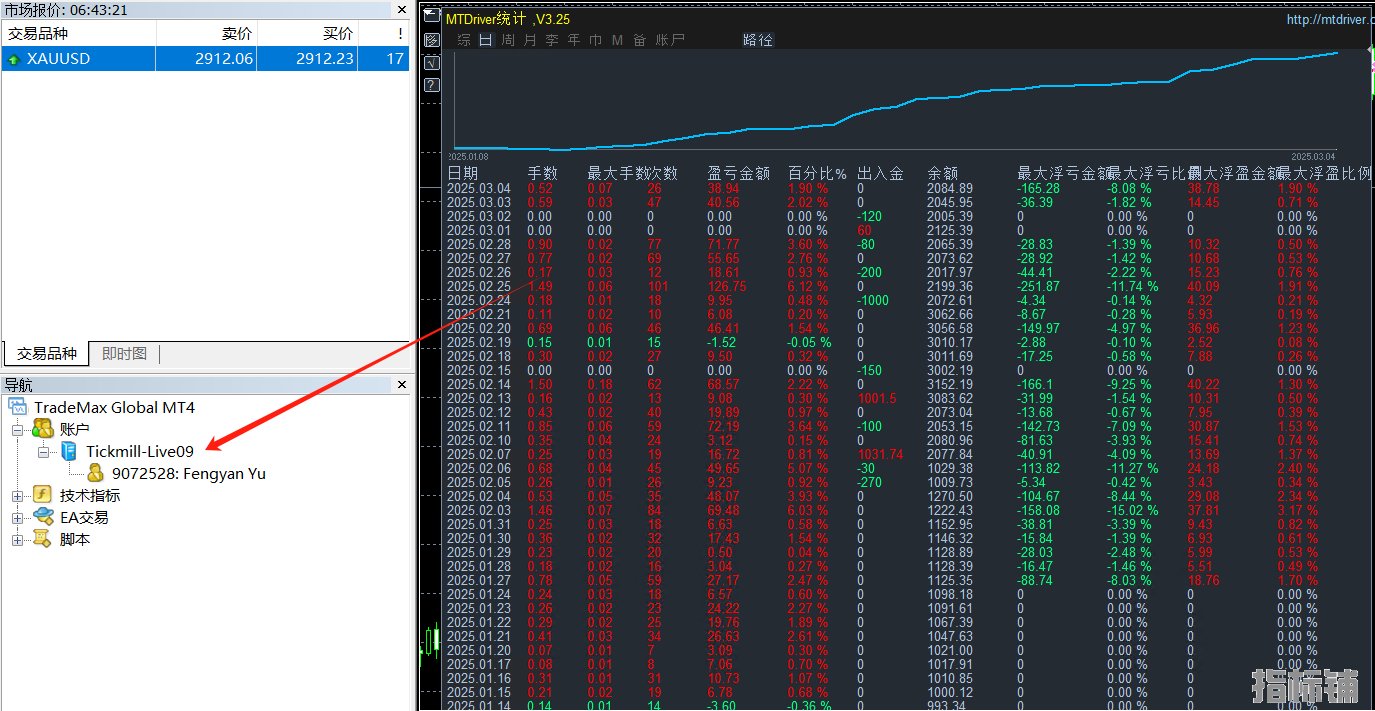Select the 备 statistics tab
Image resolution: width=1375 pixels, height=711 pixels.
click(x=640, y=40)
